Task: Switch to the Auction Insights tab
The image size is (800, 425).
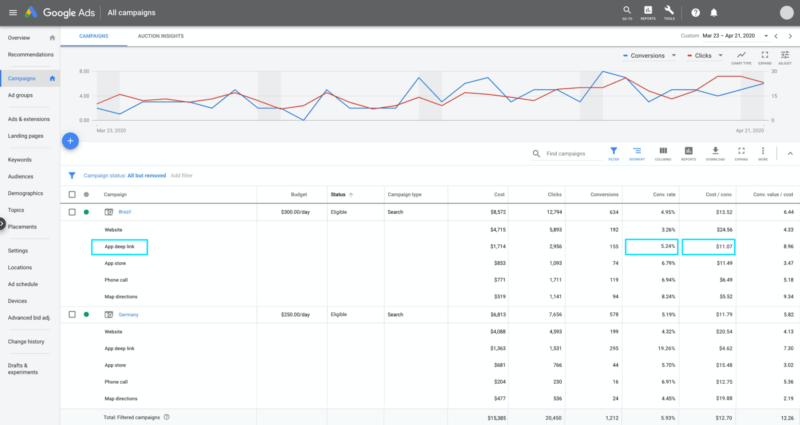Action: (161, 36)
